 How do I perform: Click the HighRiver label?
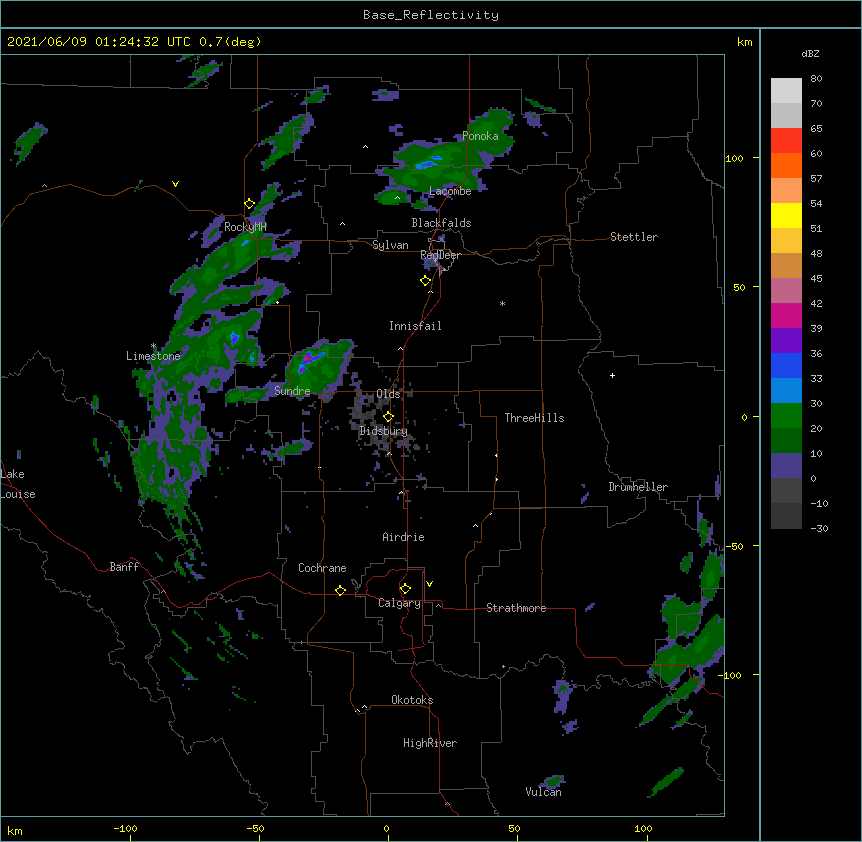coord(430,743)
